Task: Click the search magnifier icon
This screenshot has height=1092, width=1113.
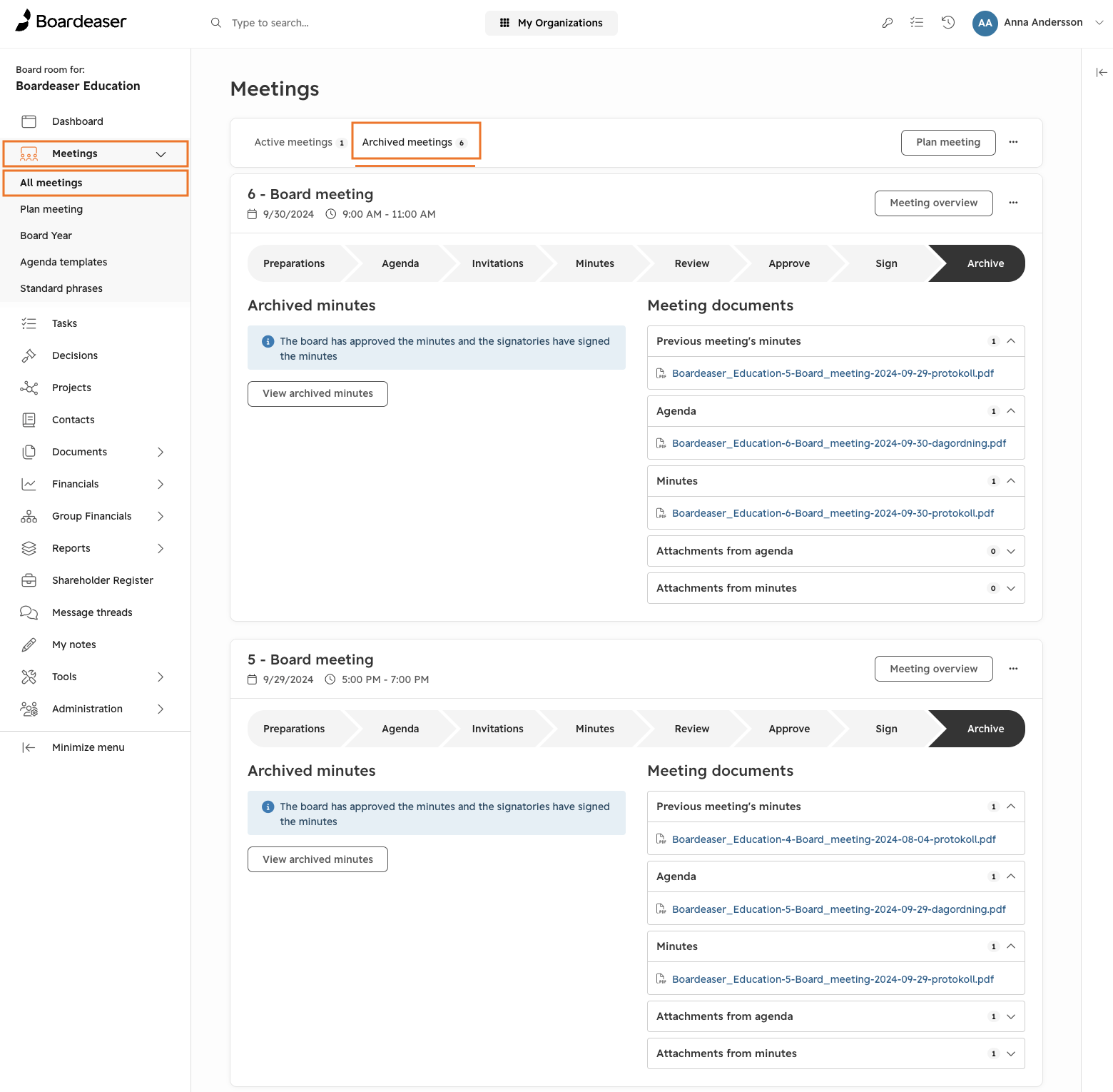Action: point(216,23)
